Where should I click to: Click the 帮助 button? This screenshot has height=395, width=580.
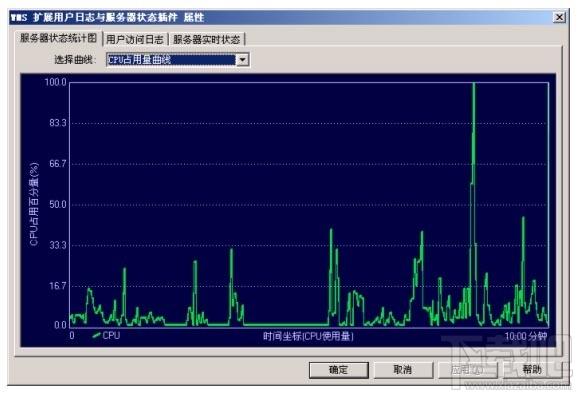pyautogui.click(x=532, y=369)
